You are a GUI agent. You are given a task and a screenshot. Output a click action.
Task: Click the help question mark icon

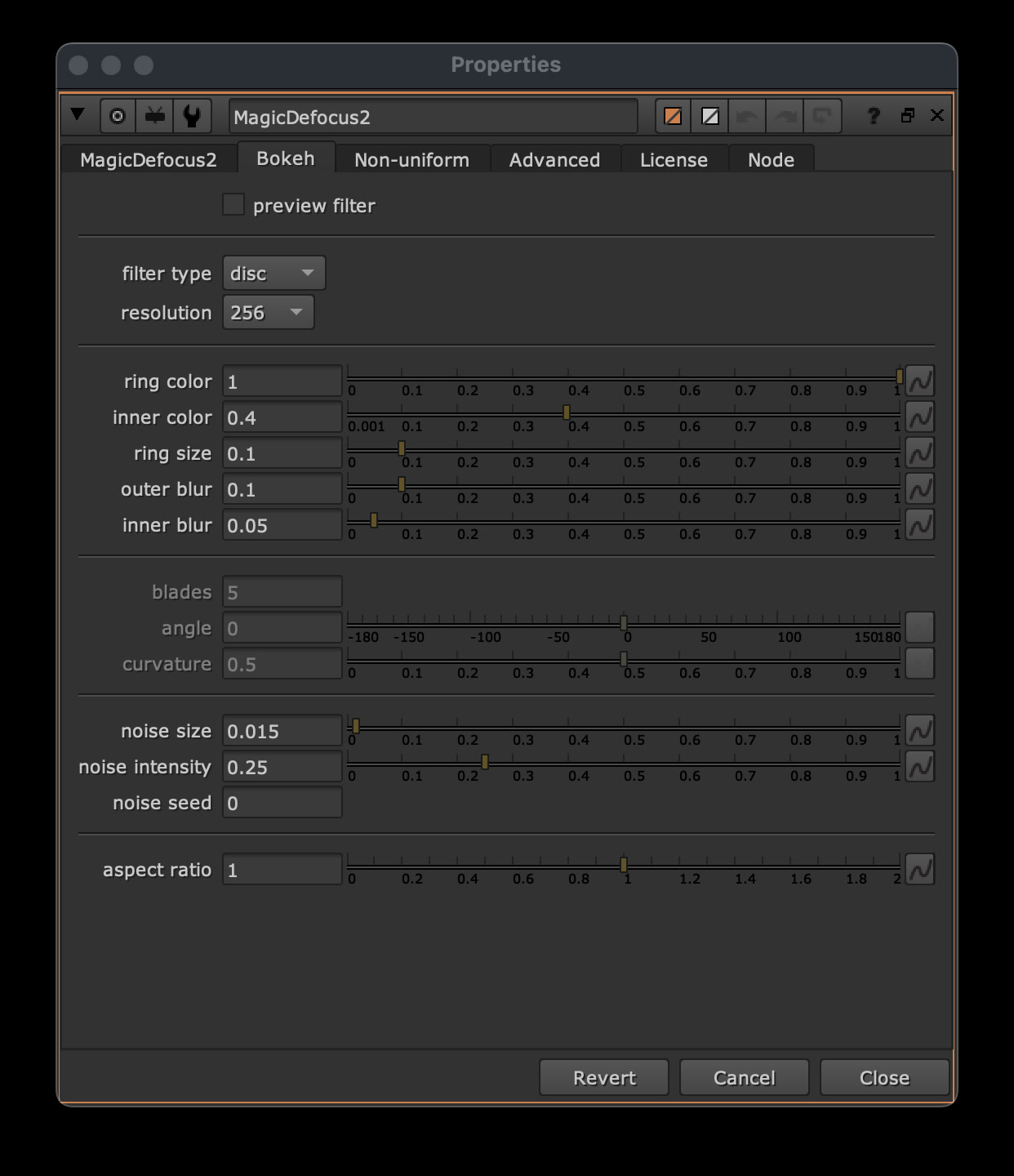click(x=873, y=116)
